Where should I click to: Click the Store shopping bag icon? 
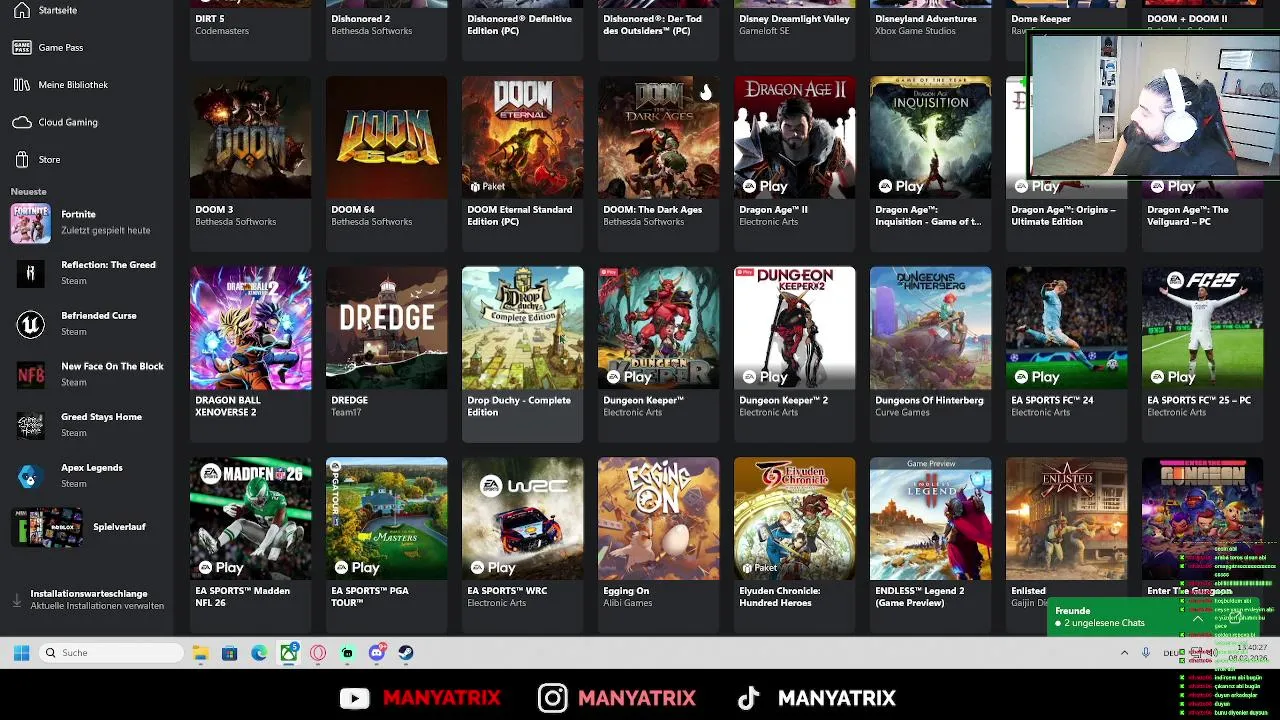(x=21, y=159)
